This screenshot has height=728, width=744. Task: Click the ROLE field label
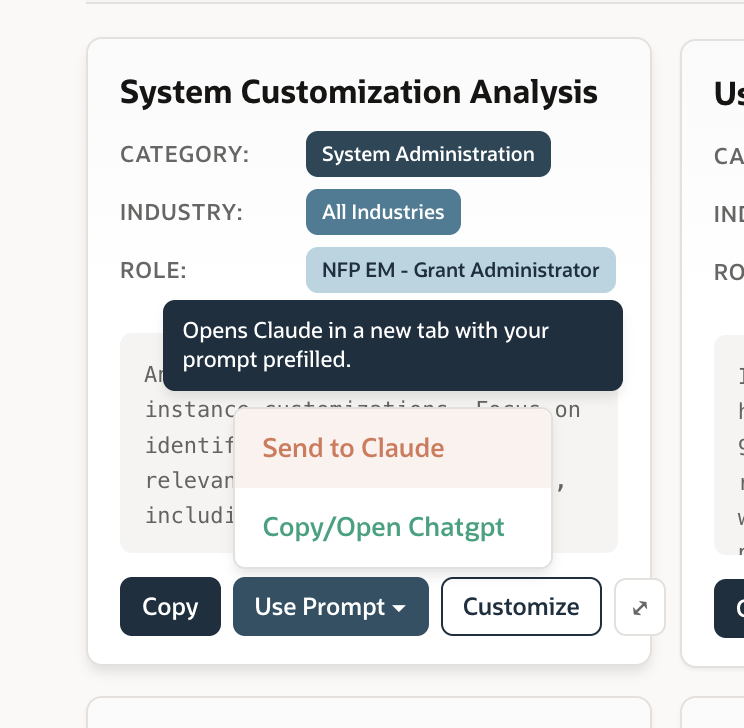point(153,271)
